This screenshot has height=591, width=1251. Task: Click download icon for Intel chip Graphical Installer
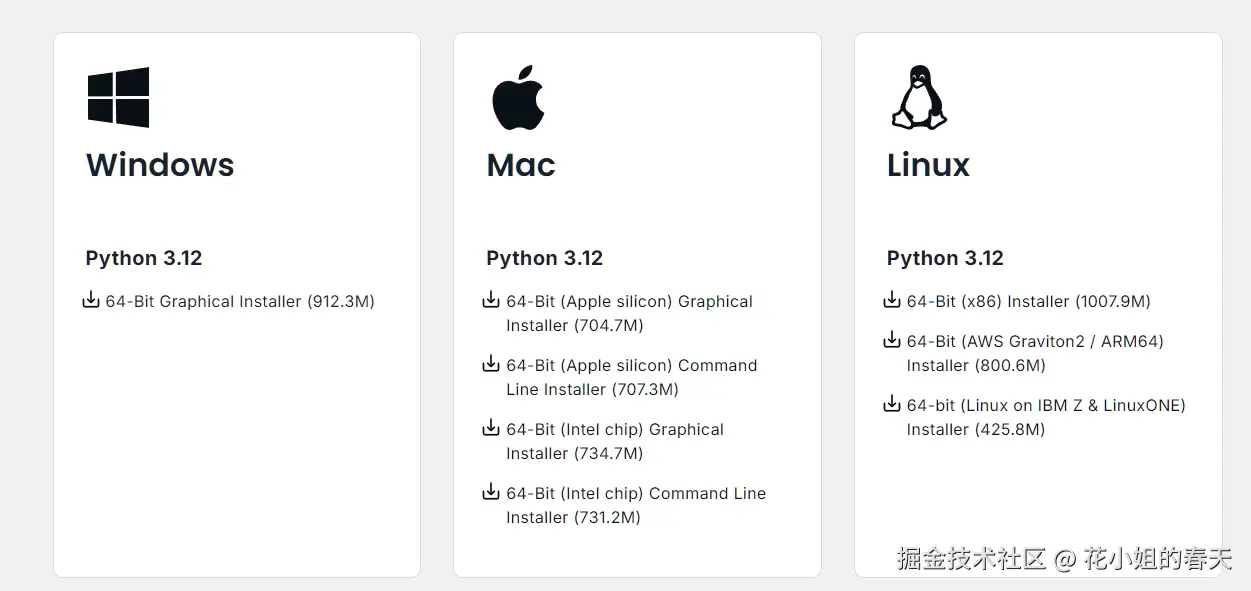point(491,428)
